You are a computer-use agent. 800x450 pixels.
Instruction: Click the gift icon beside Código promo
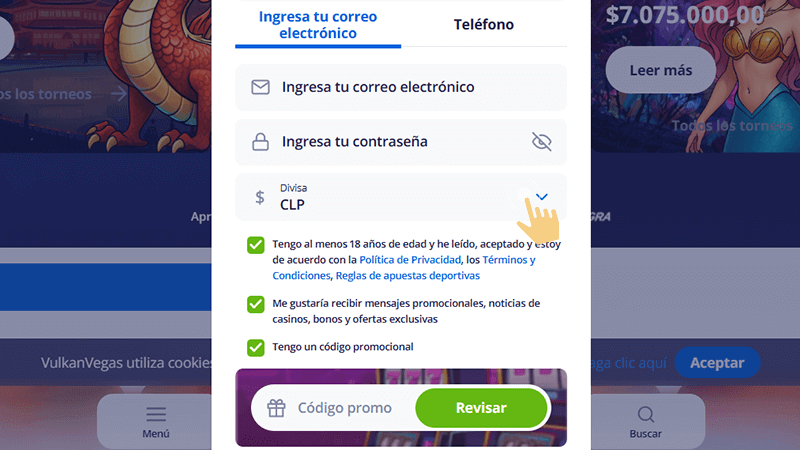277,408
